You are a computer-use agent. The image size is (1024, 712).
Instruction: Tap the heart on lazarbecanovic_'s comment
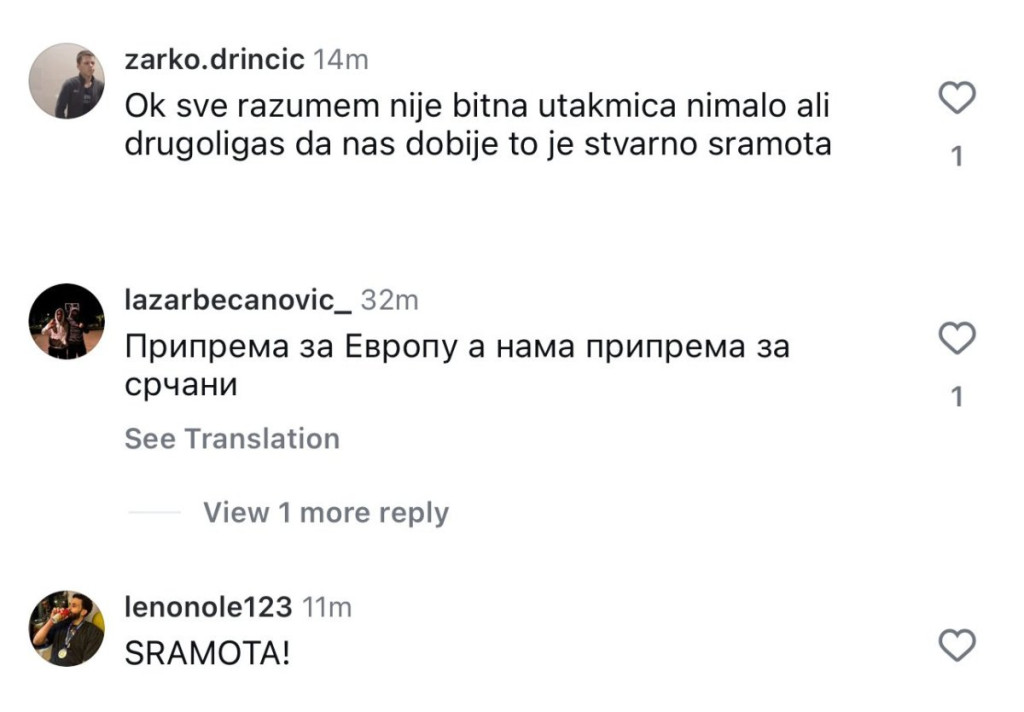click(958, 339)
